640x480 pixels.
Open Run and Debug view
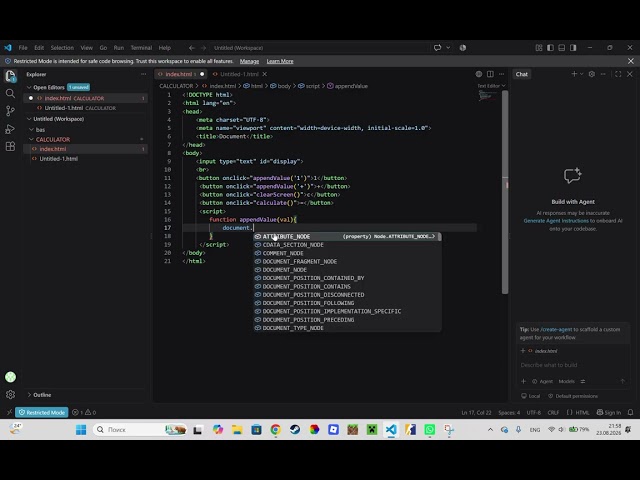click(x=10, y=129)
